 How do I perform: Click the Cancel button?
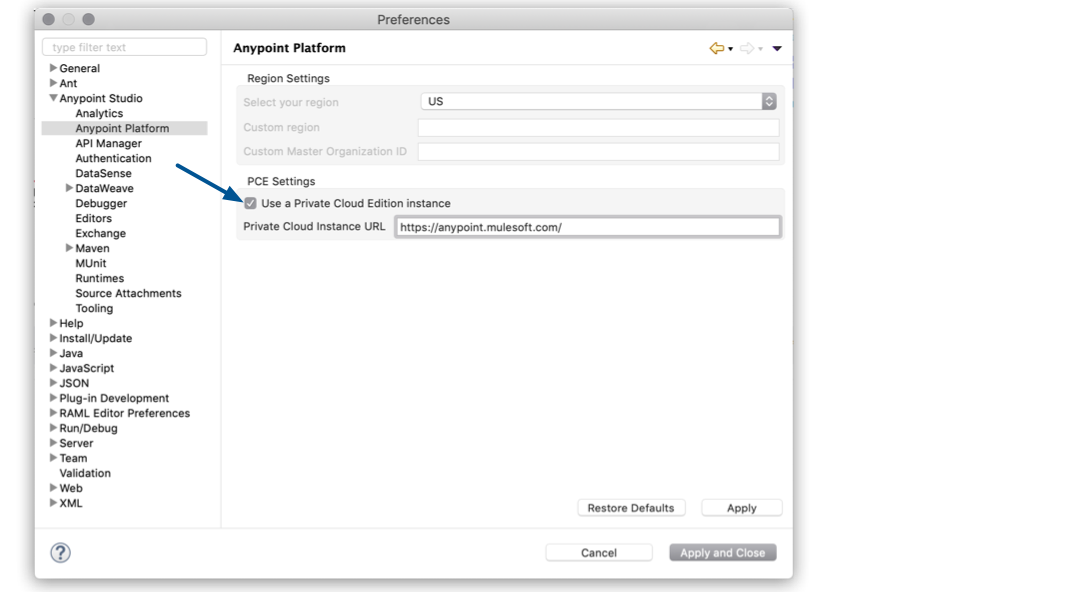click(x=598, y=552)
